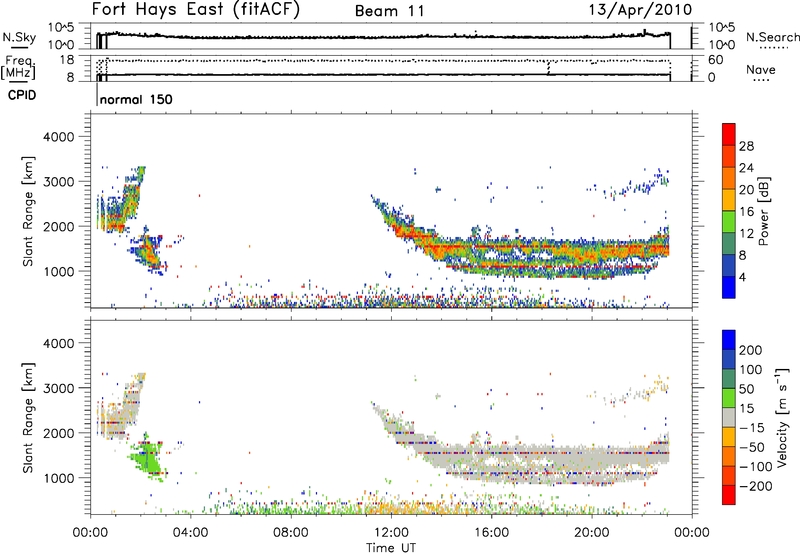Click the velocity colorbar tick '200'

(x=751, y=350)
